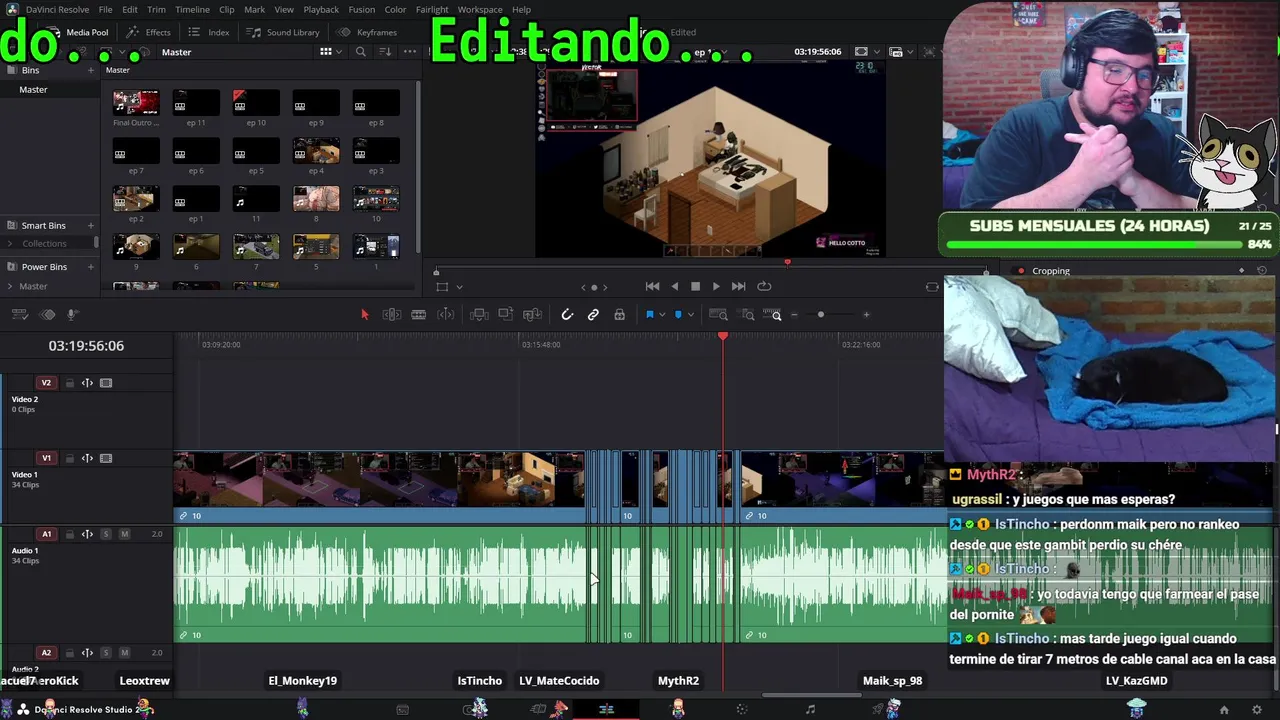Open the Index panel
The width and height of the screenshot is (1280, 720).
209,32
